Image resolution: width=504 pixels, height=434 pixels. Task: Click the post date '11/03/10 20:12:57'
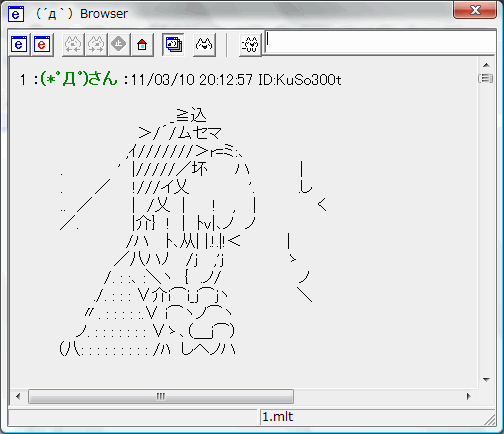tap(192, 80)
